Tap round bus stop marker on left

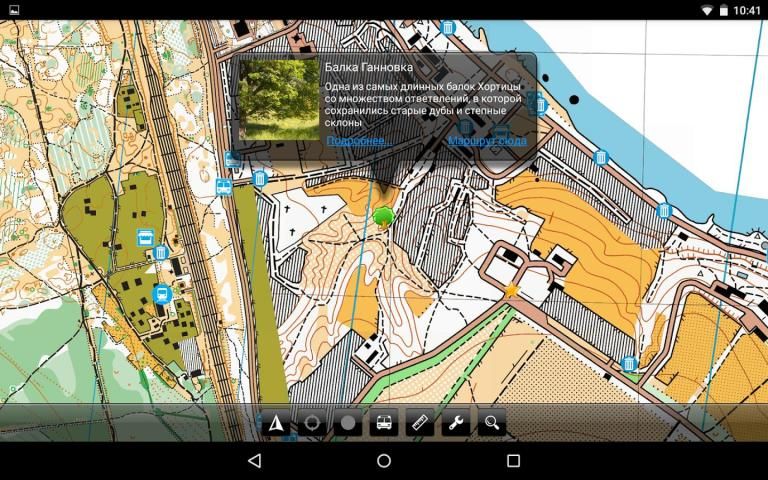coord(162,293)
